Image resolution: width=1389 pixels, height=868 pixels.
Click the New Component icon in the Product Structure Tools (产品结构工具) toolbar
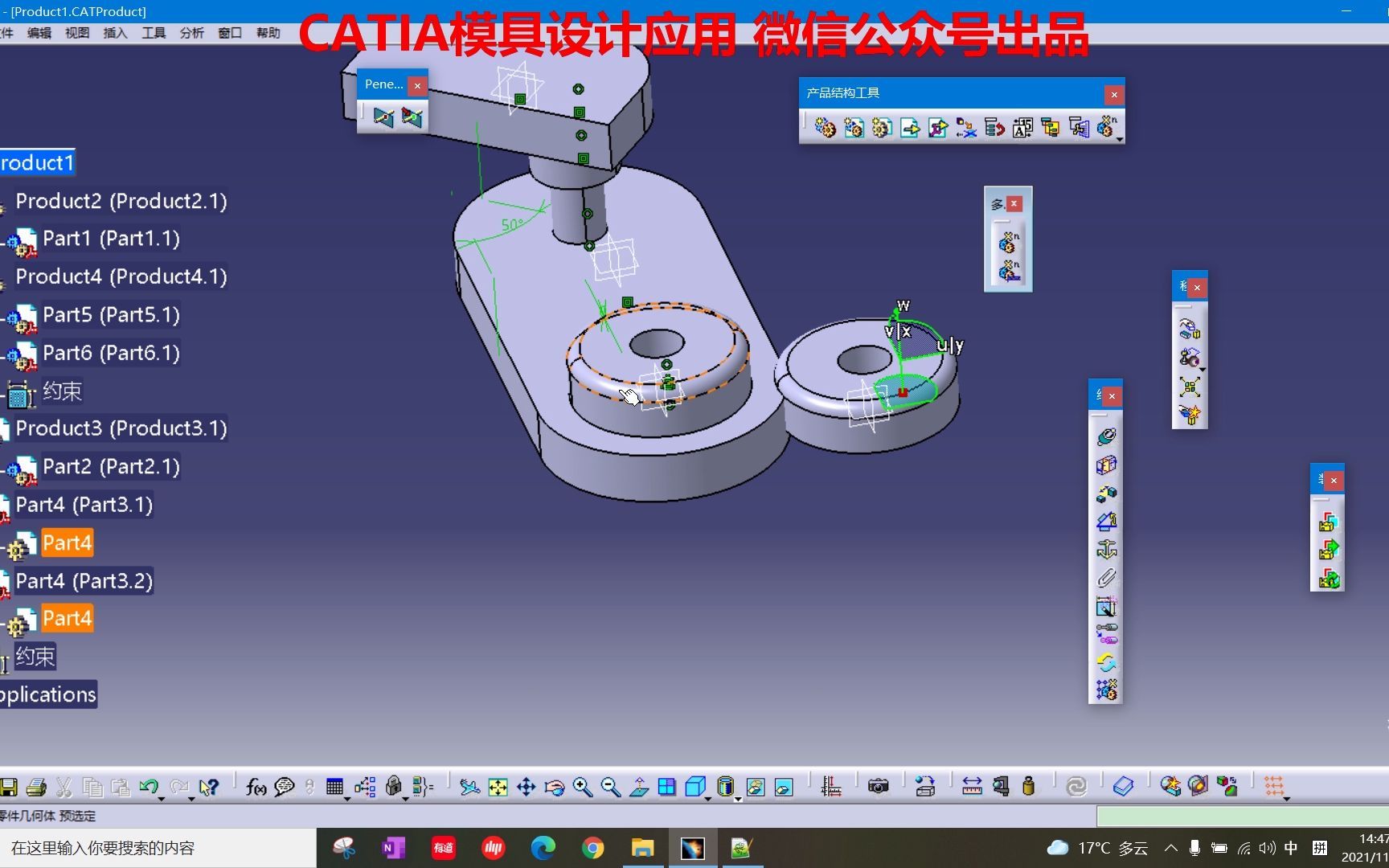[826, 128]
